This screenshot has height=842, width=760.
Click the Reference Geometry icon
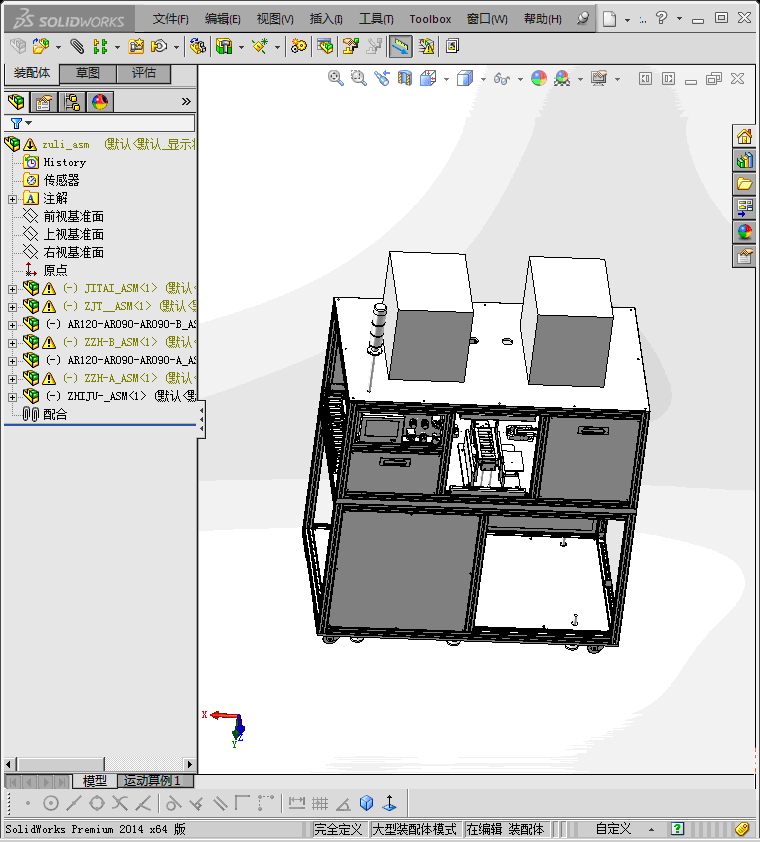pos(260,47)
